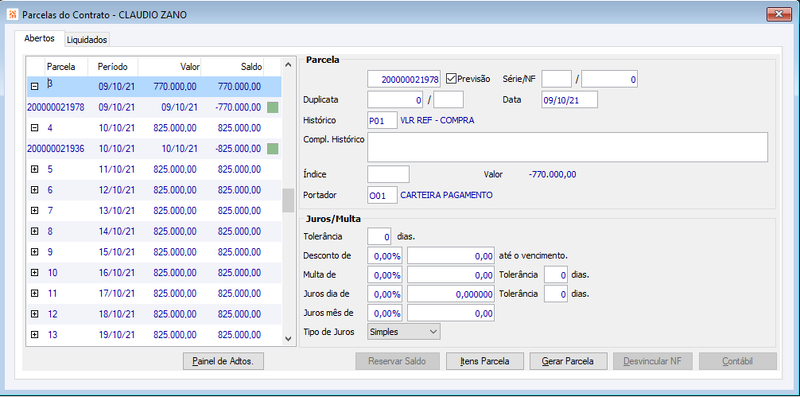Click the Parcela column header
The width and height of the screenshot is (800, 397).
(66, 67)
